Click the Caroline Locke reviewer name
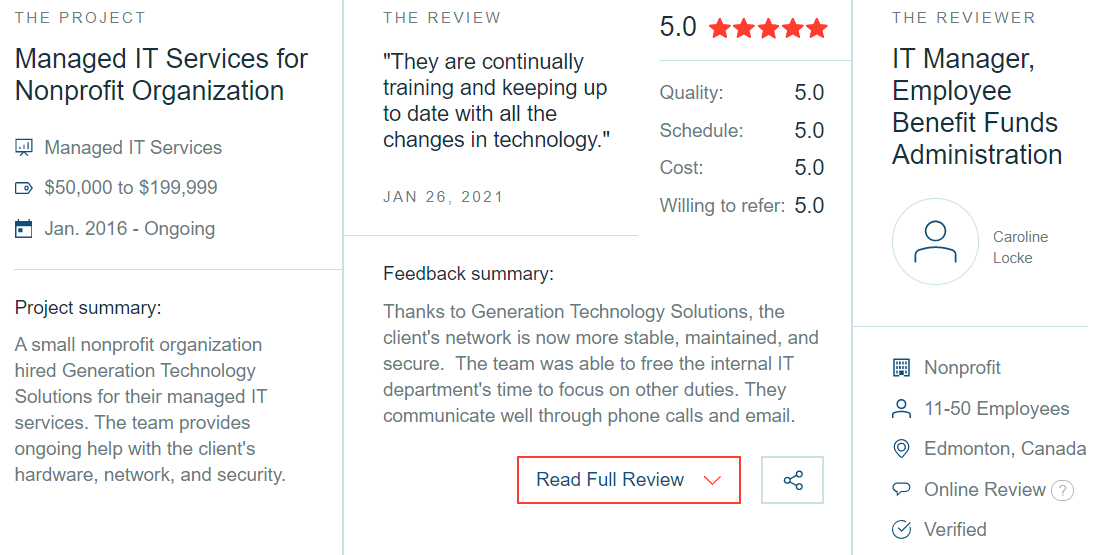This screenshot has width=1105, height=555. [x=1020, y=247]
